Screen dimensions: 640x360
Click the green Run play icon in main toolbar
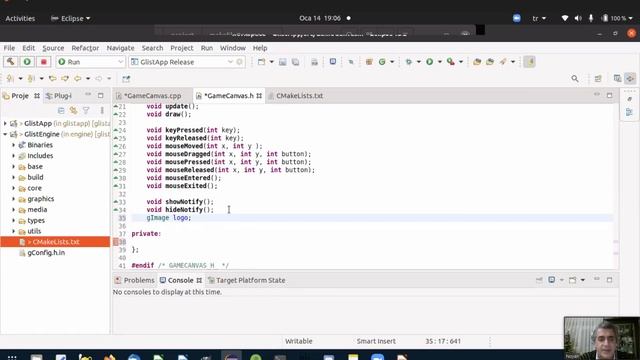point(429,62)
